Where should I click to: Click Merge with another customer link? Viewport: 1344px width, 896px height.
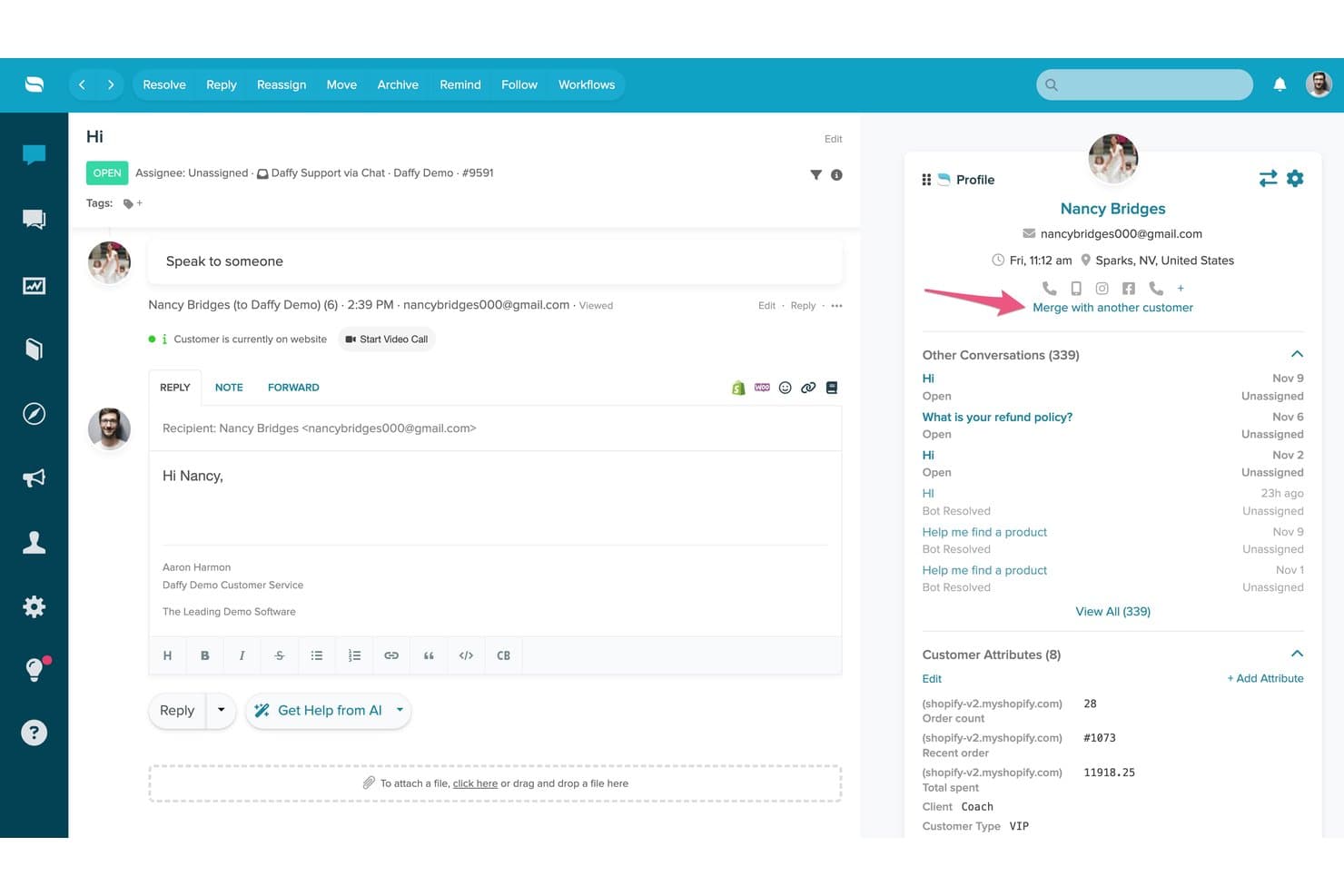pos(1112,308)
